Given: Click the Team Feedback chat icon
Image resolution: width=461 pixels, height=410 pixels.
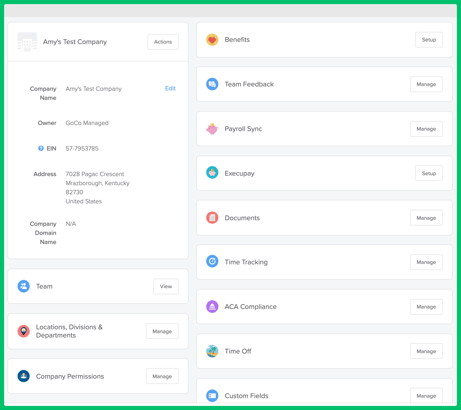Looking at the screenshot, I should click(x=212, y=84).
